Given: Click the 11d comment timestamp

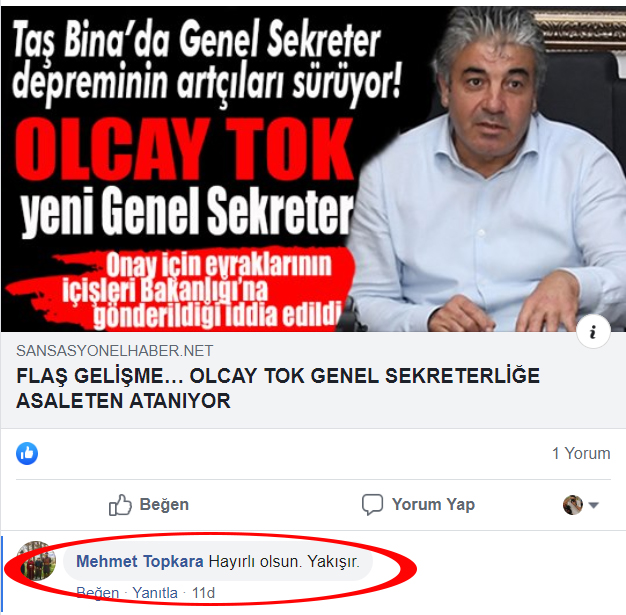Looking at the screenshot, I should tap(203, 593).
